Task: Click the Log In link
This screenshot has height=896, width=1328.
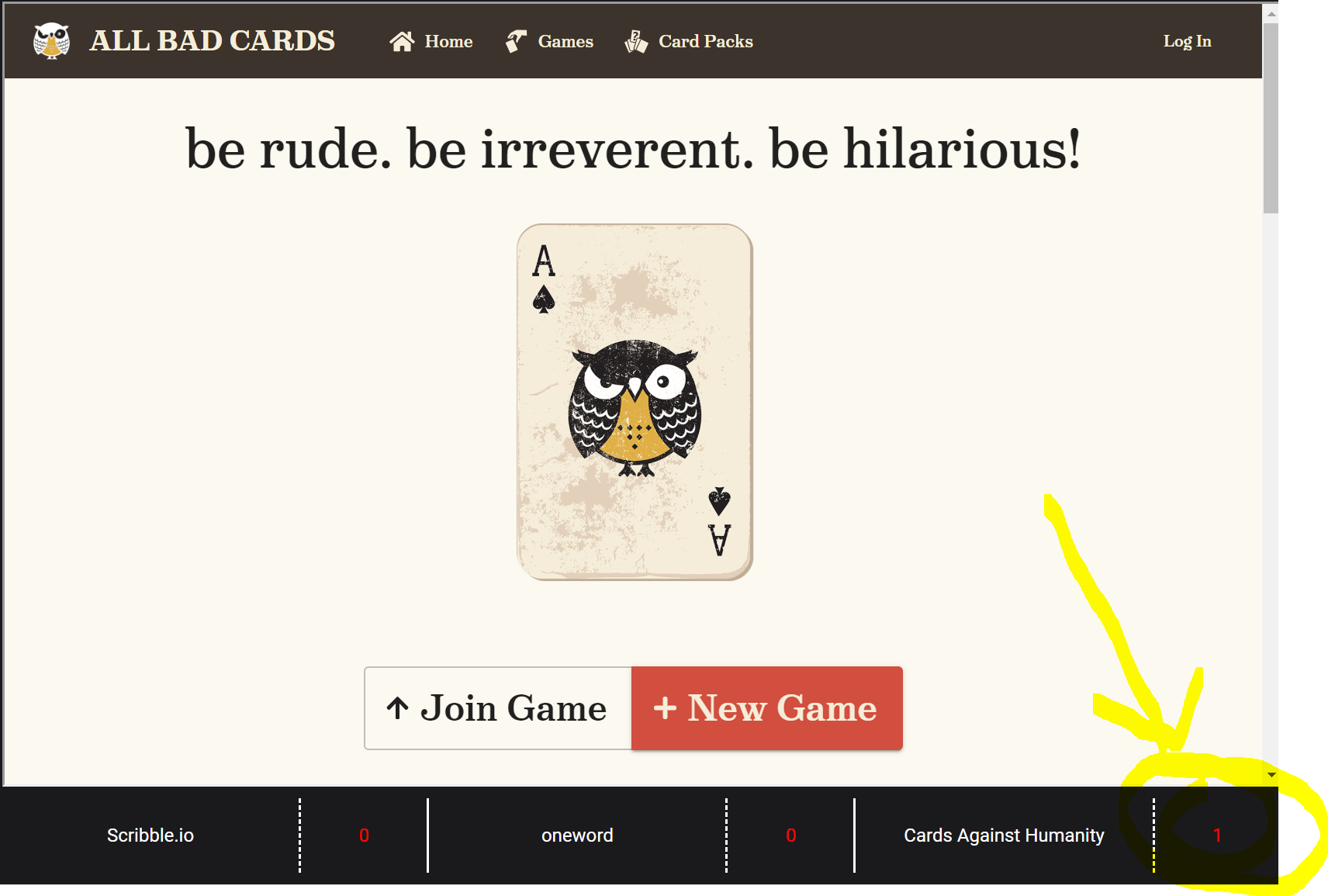Action: [x=1187, y=41]
